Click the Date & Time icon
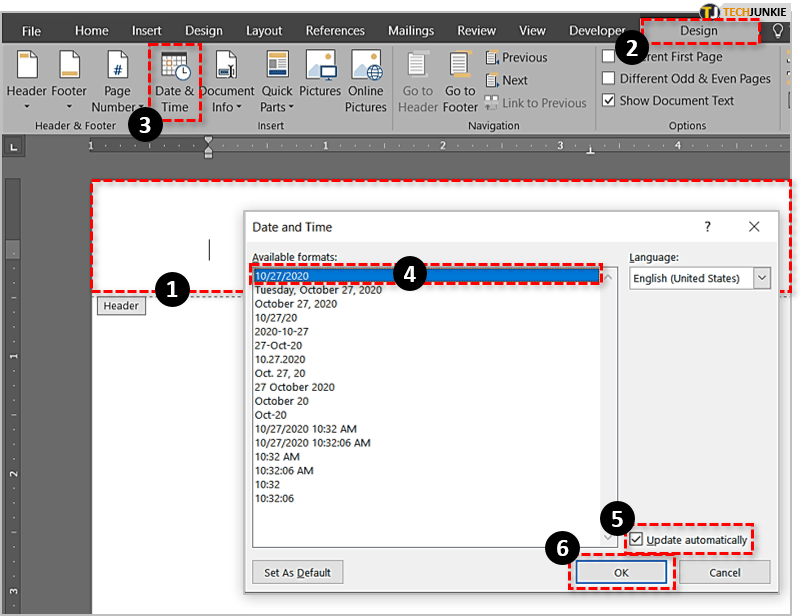 (x=175, y=70)
